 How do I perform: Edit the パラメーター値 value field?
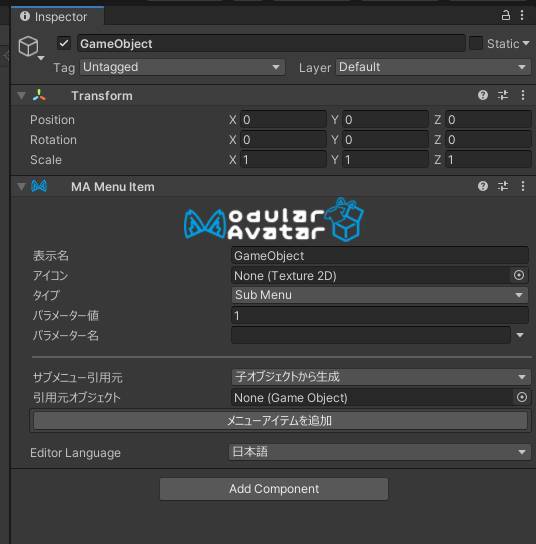coord(380,316)
